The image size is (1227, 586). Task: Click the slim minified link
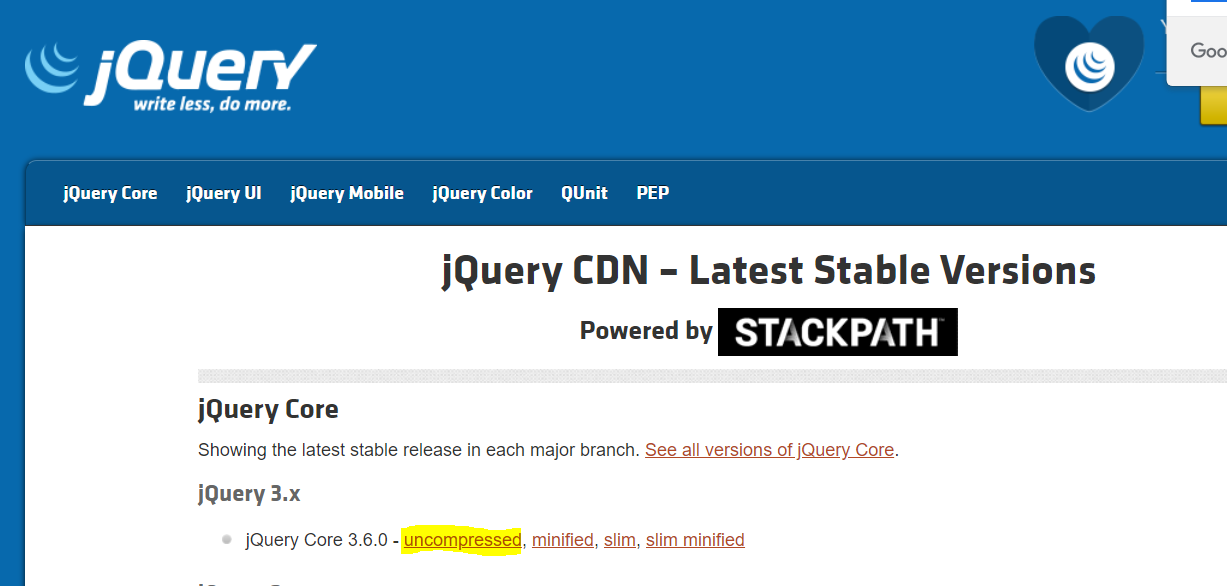coord(695,540)
